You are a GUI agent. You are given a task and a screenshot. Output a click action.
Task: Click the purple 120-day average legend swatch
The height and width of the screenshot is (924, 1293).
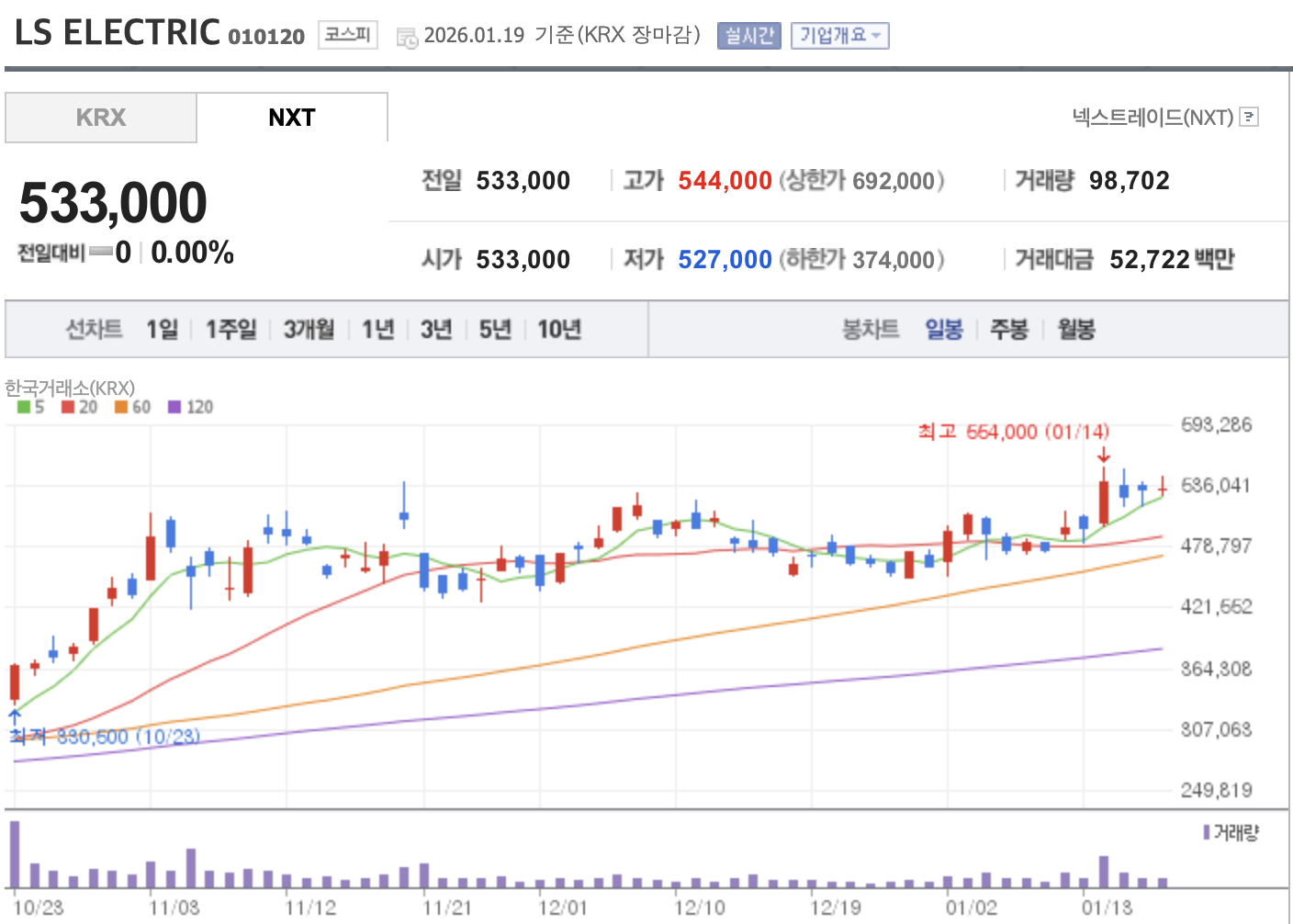point(174,407)
